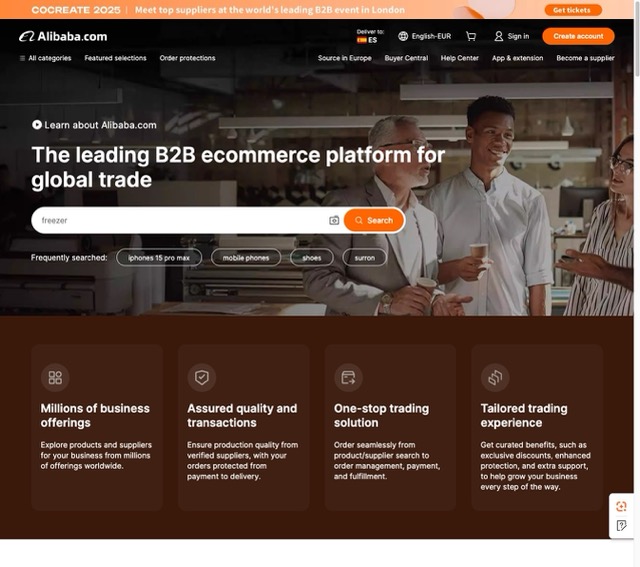Open the floating feedback form icon
The width and height of the screenshot is (640, 567).
[x=621, y=526]
